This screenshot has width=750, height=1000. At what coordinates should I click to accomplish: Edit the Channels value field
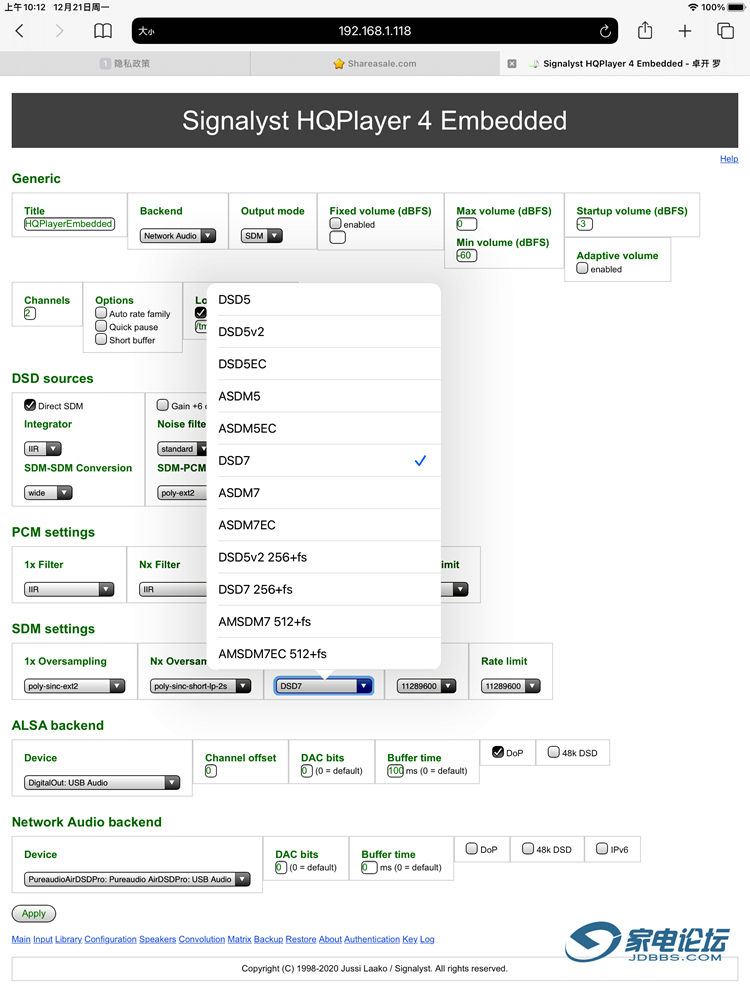[x=30, y=313]
